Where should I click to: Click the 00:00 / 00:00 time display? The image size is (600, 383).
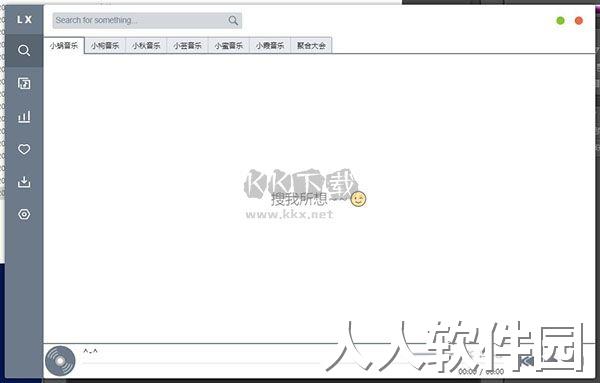(481, 371)
